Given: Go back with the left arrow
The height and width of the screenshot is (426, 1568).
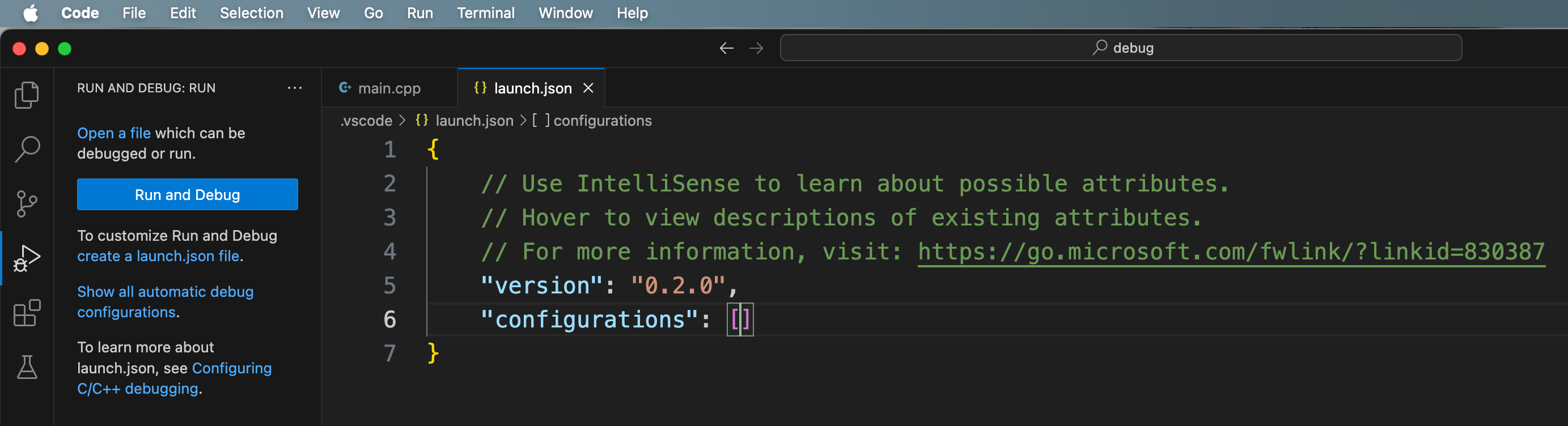Looking at the screenshot, I should click(x=726, y=48).
